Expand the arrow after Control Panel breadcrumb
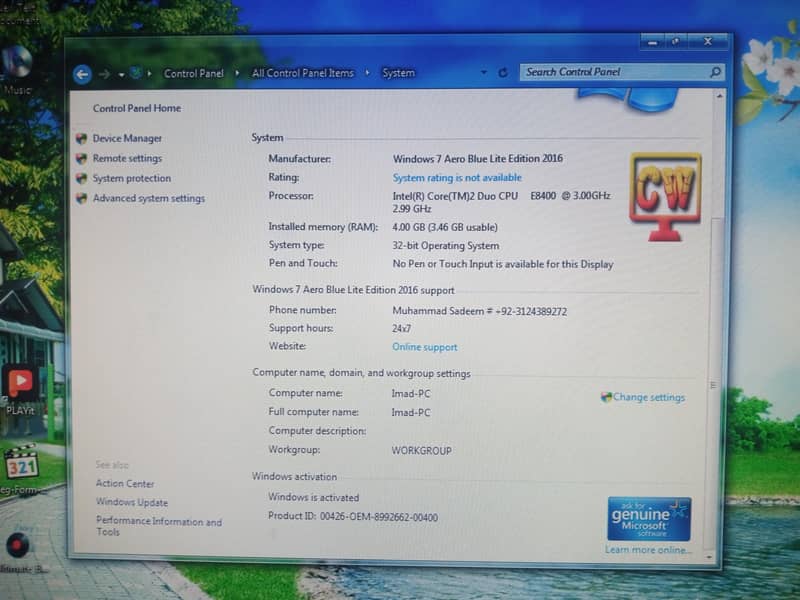 (x=236, y=73)
